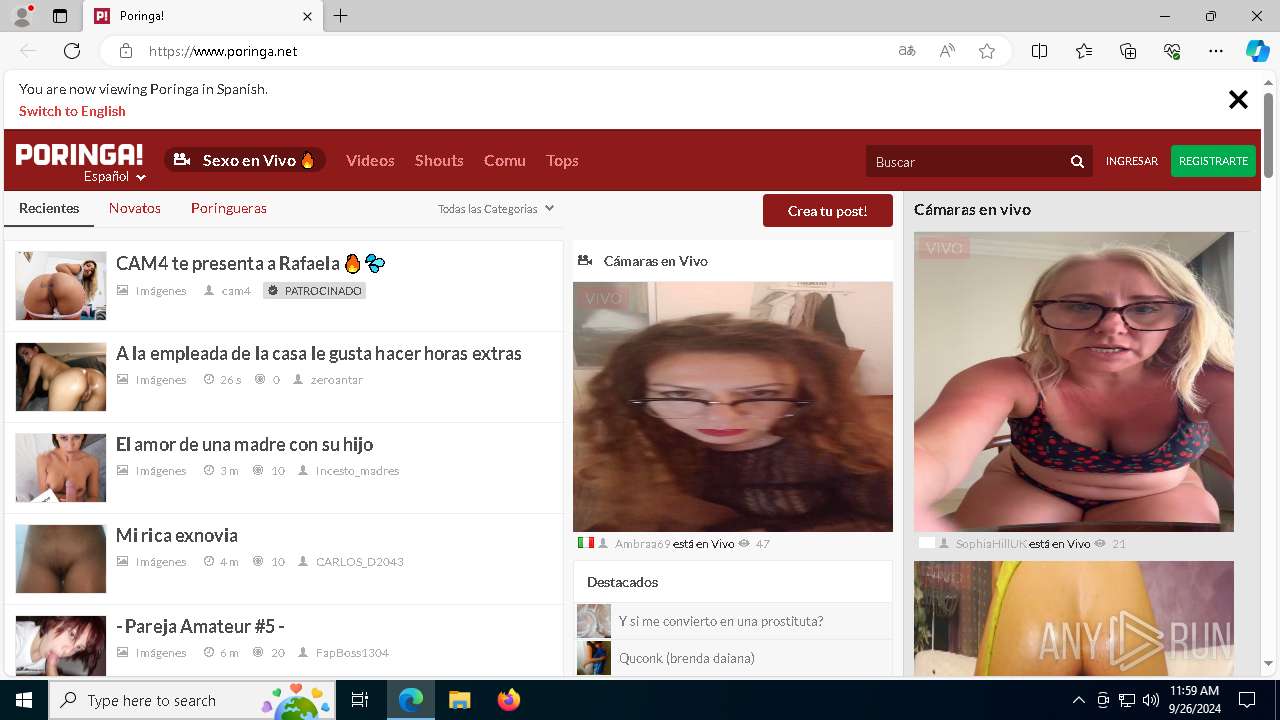
Task: Open Edge settings and more menu
Action: tap(1216, 51)
